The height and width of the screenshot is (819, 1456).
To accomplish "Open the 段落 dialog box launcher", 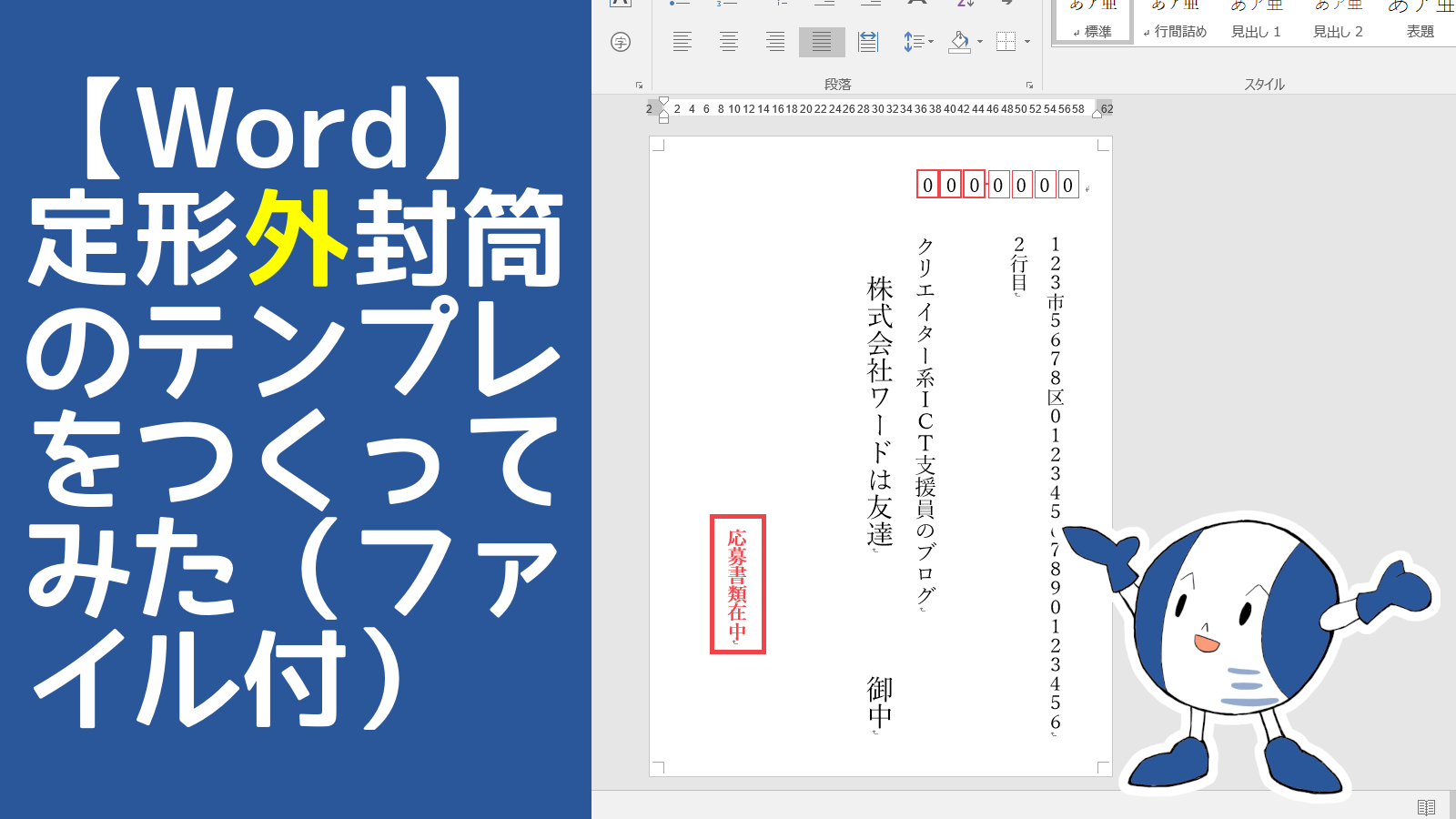I will (1029, 85).
